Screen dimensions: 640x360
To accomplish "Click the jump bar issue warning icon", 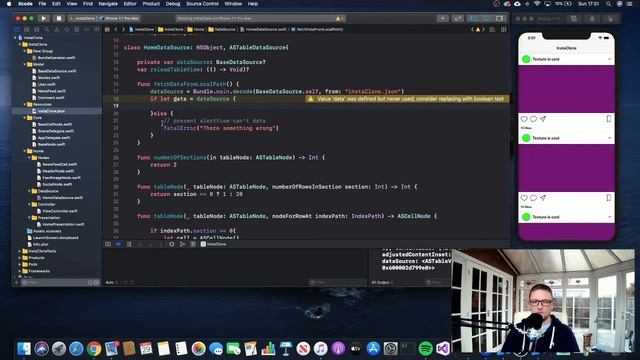I will [478, 29].
